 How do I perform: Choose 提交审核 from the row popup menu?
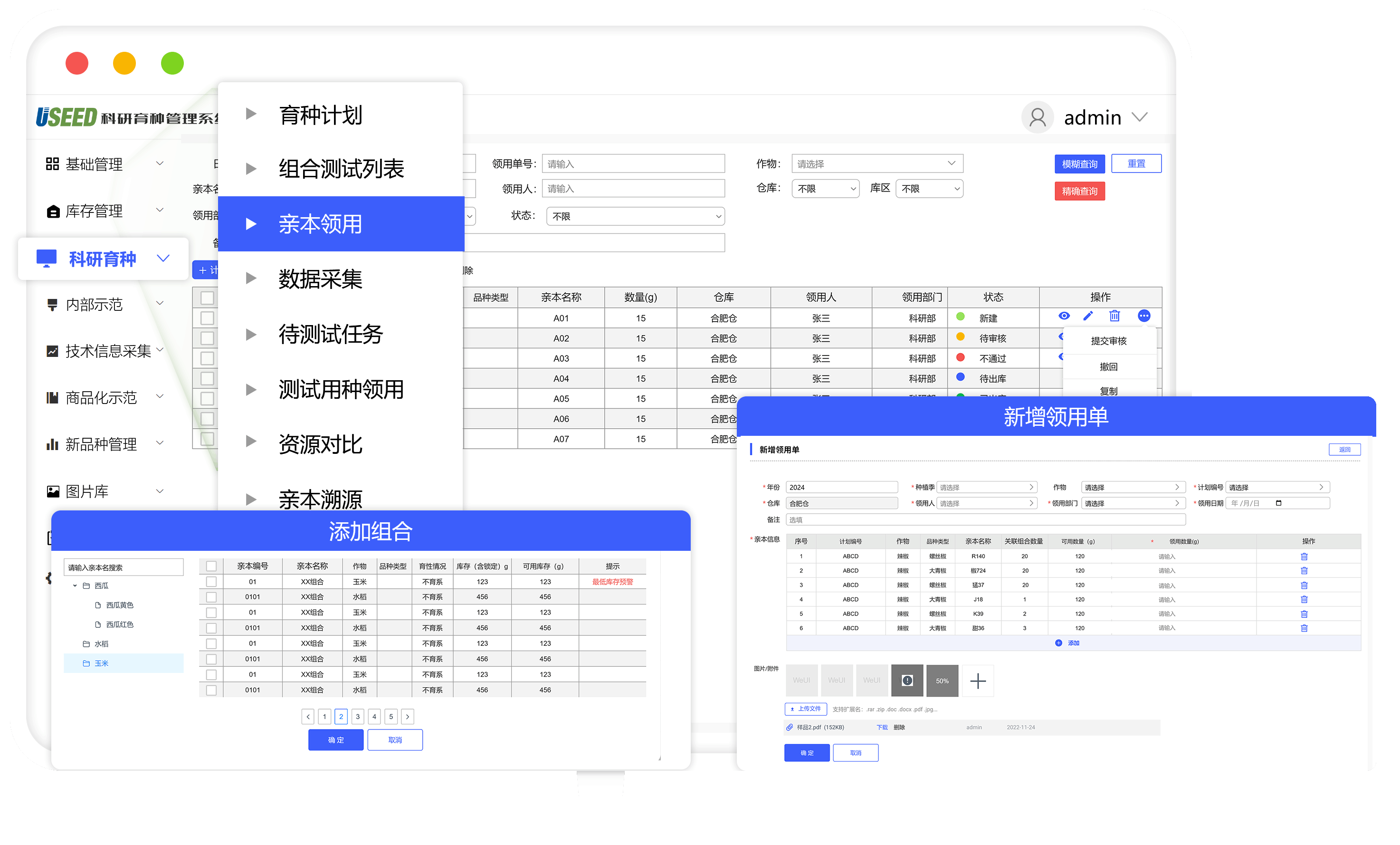(x=1108, y=341)
